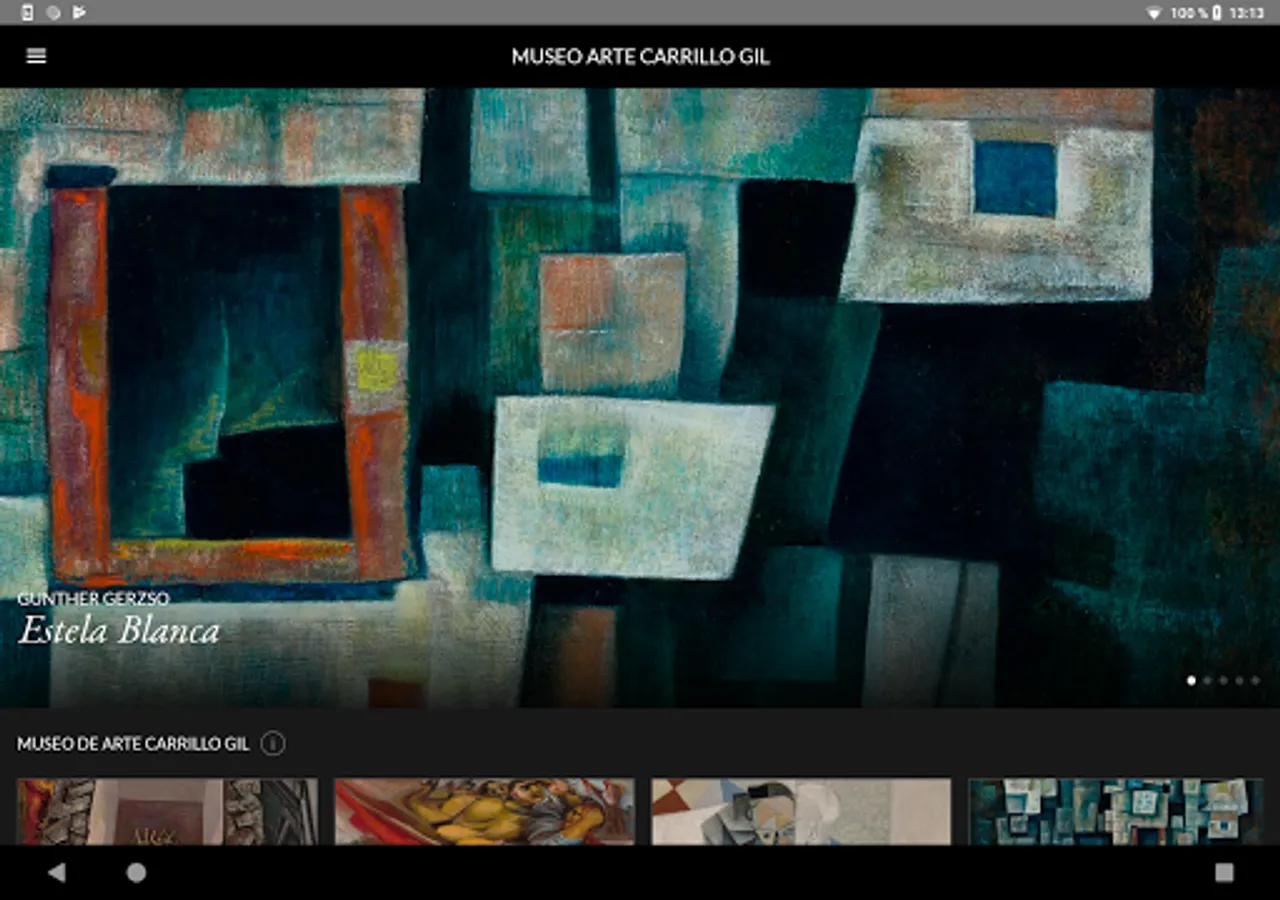
Task: Open the hamburger navigation menu
Action: point(36,56)
